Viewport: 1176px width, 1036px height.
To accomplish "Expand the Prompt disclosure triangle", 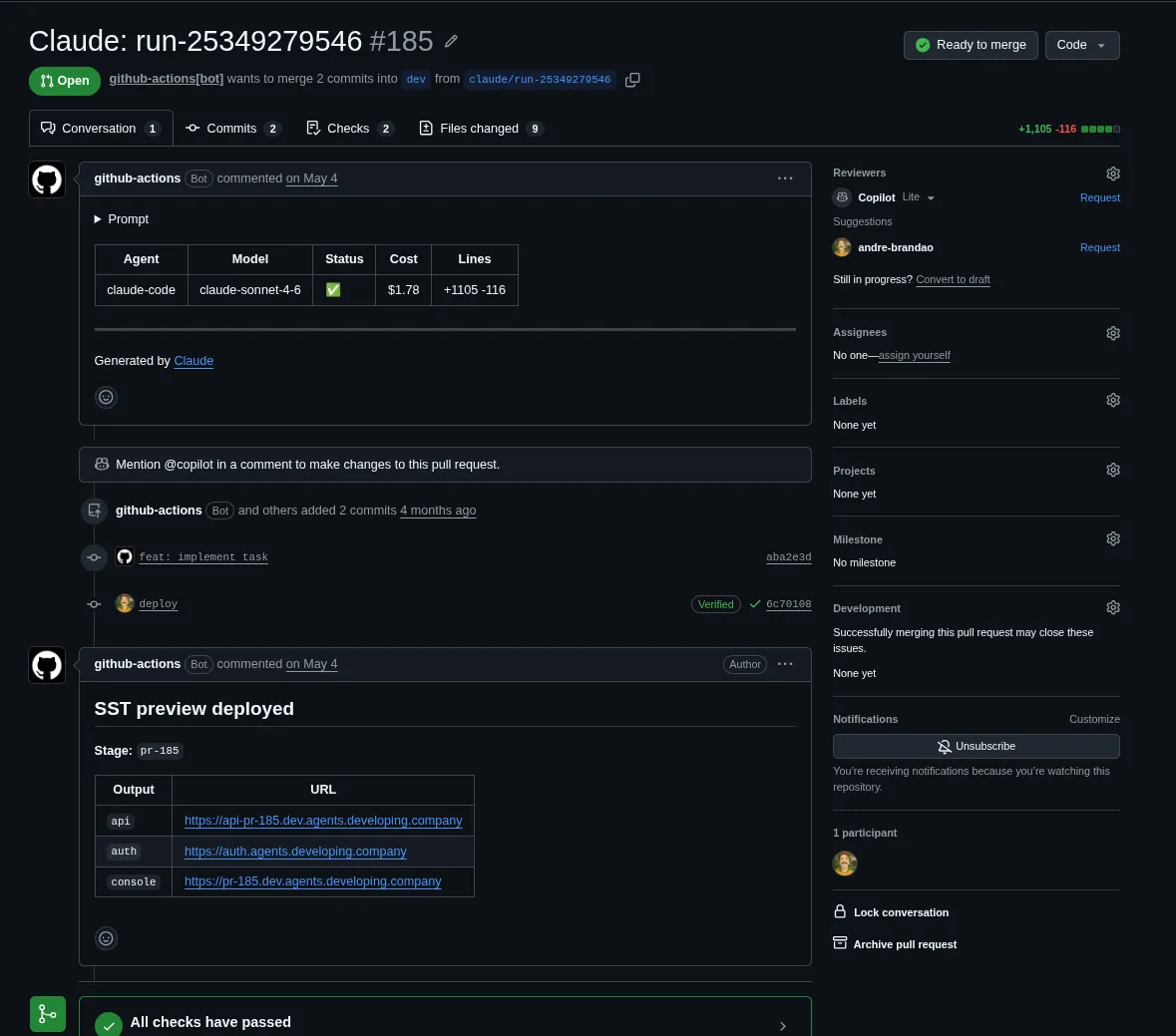I will [x=98, y=219].
